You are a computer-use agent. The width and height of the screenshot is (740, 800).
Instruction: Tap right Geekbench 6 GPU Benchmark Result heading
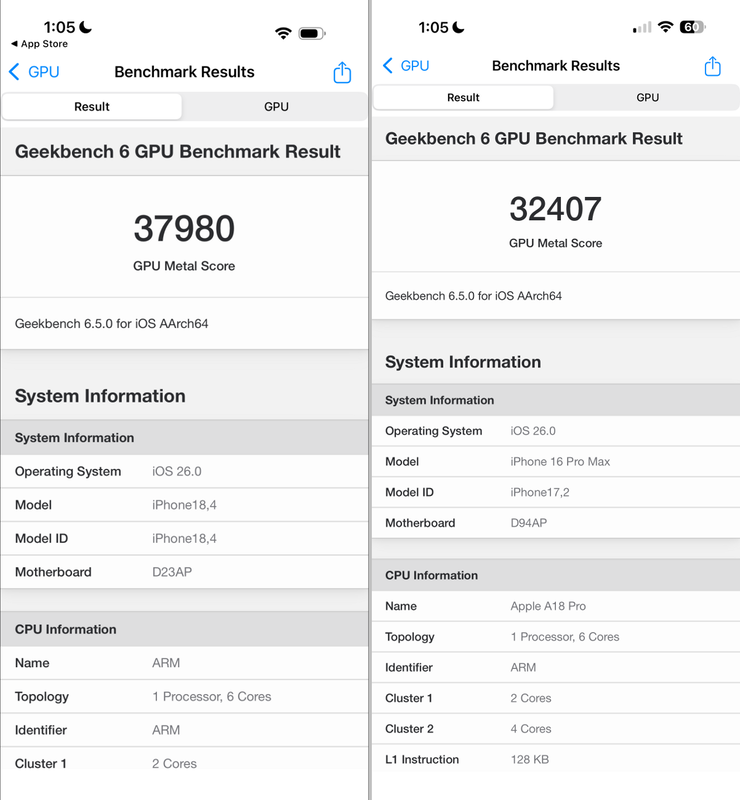(533, 139)
